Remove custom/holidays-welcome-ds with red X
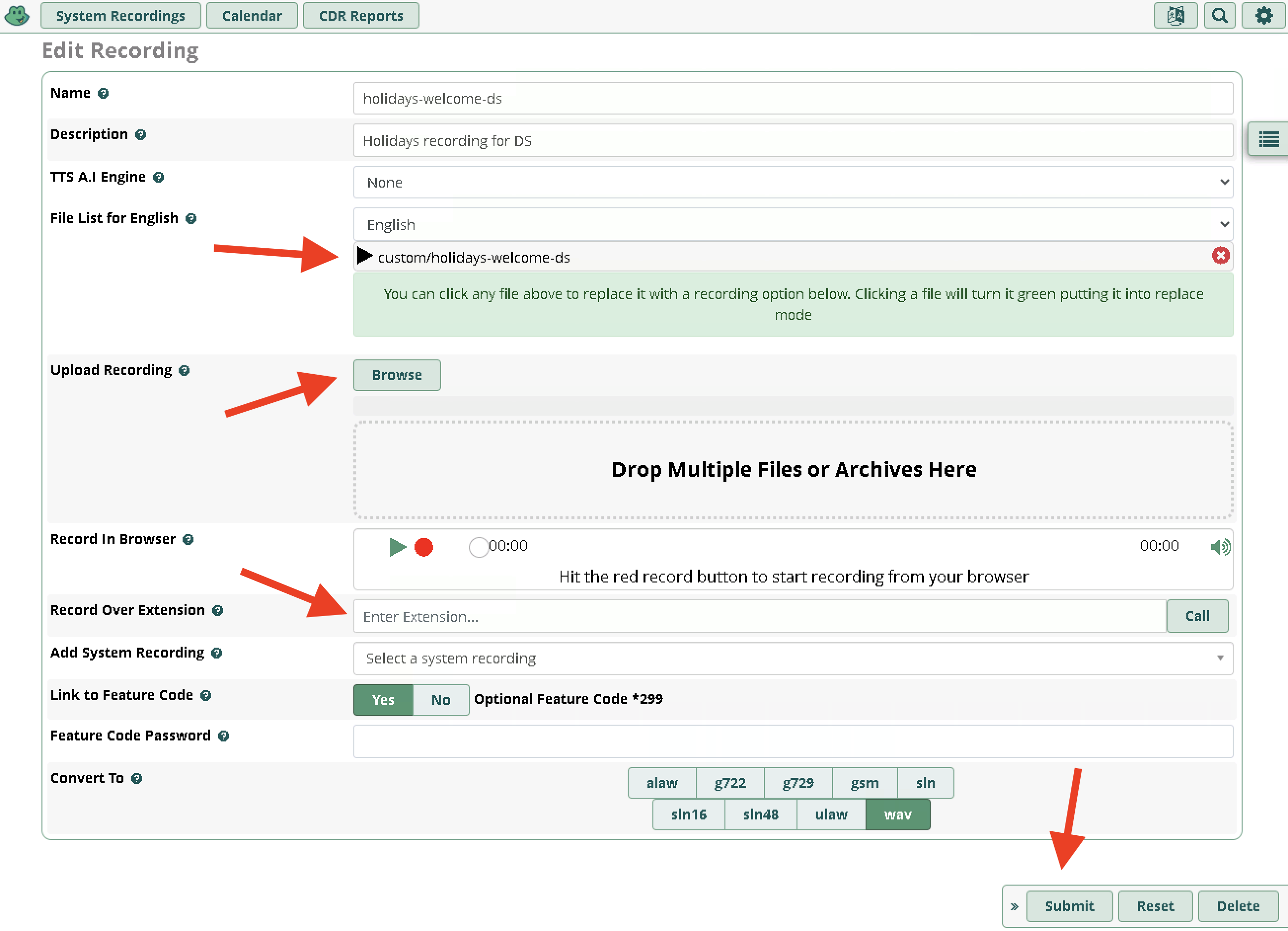The width and height of the screenshot is (1288, 931). point(1220,256)
